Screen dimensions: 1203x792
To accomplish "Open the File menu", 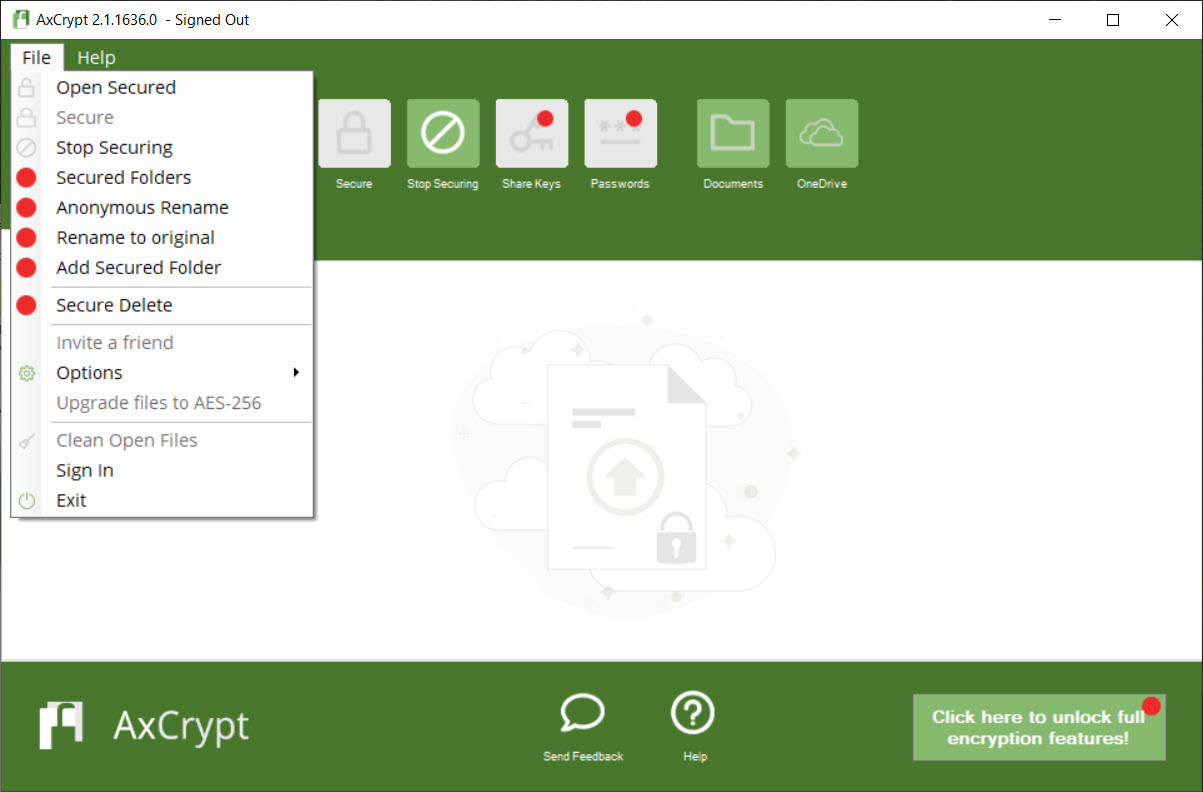I will [x=37, y=57].
